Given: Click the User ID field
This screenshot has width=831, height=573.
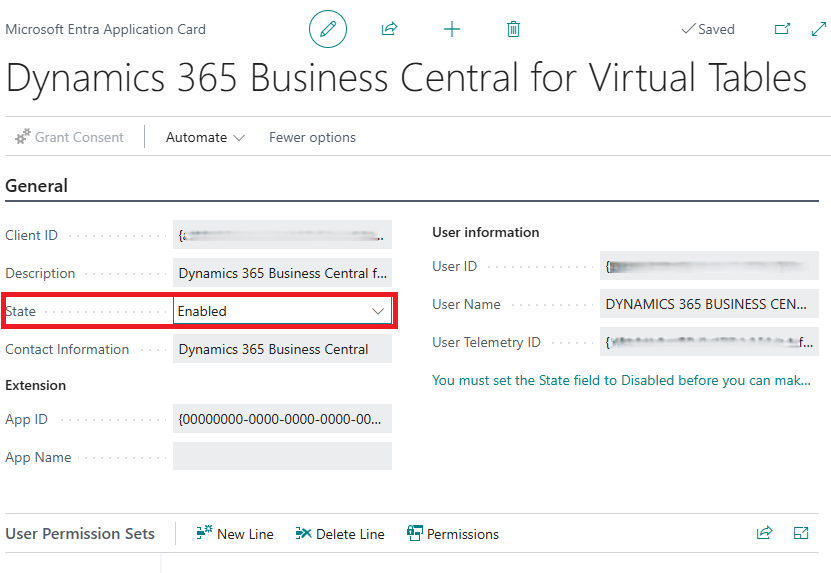Looking at the screenshot, I should click(709, 266).
